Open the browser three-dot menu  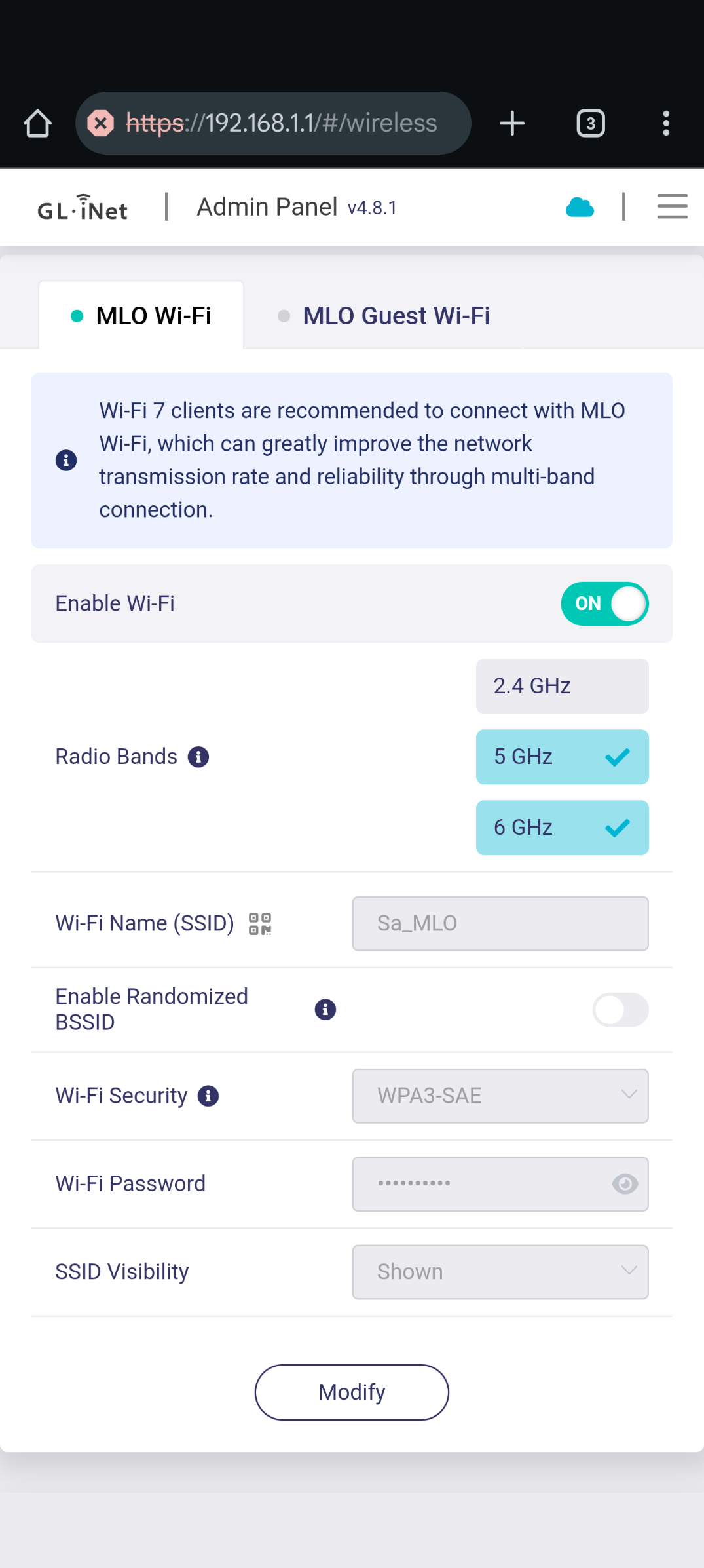666,123
